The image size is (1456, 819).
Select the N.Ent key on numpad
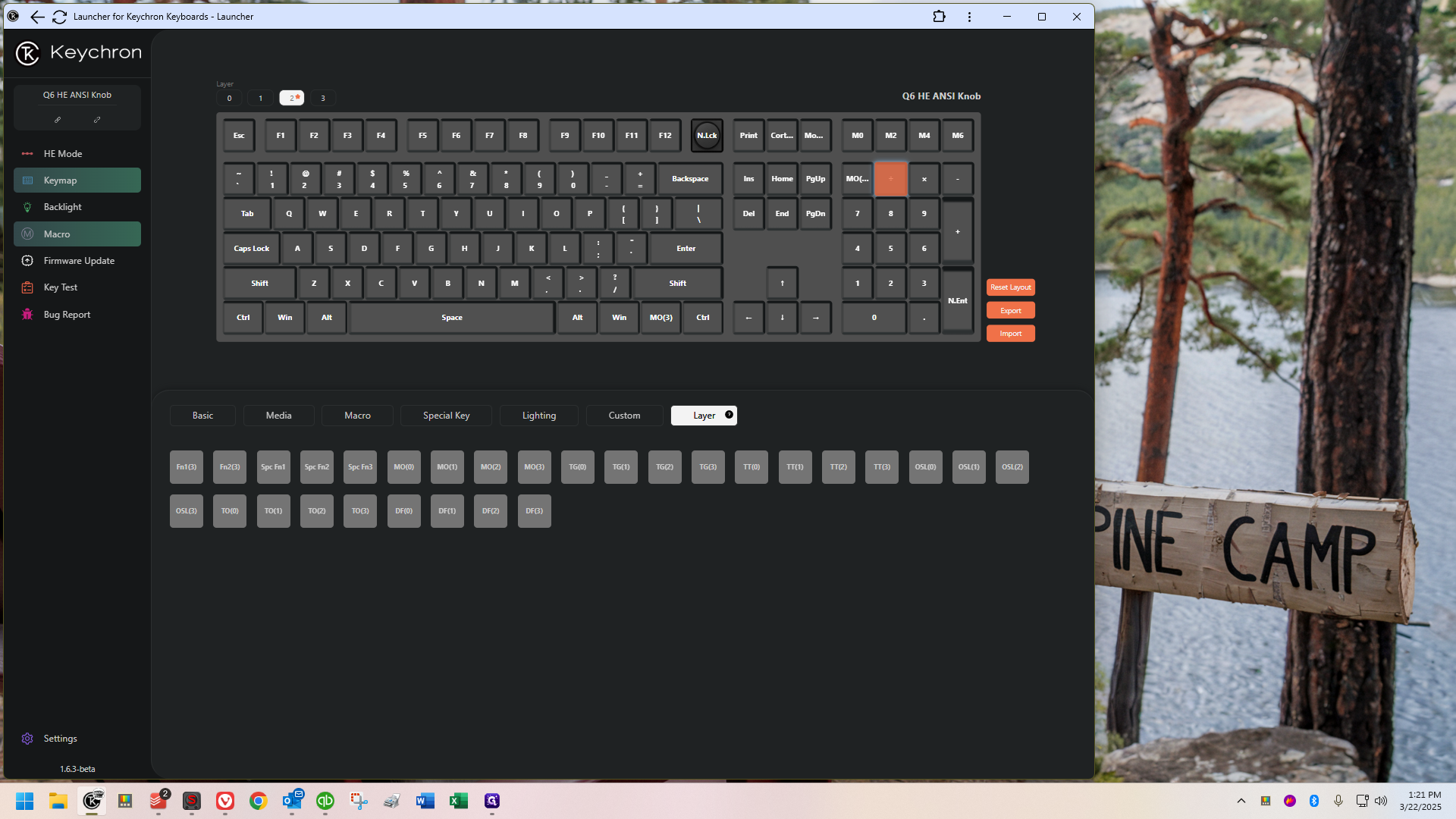click(x=958, y=300)
